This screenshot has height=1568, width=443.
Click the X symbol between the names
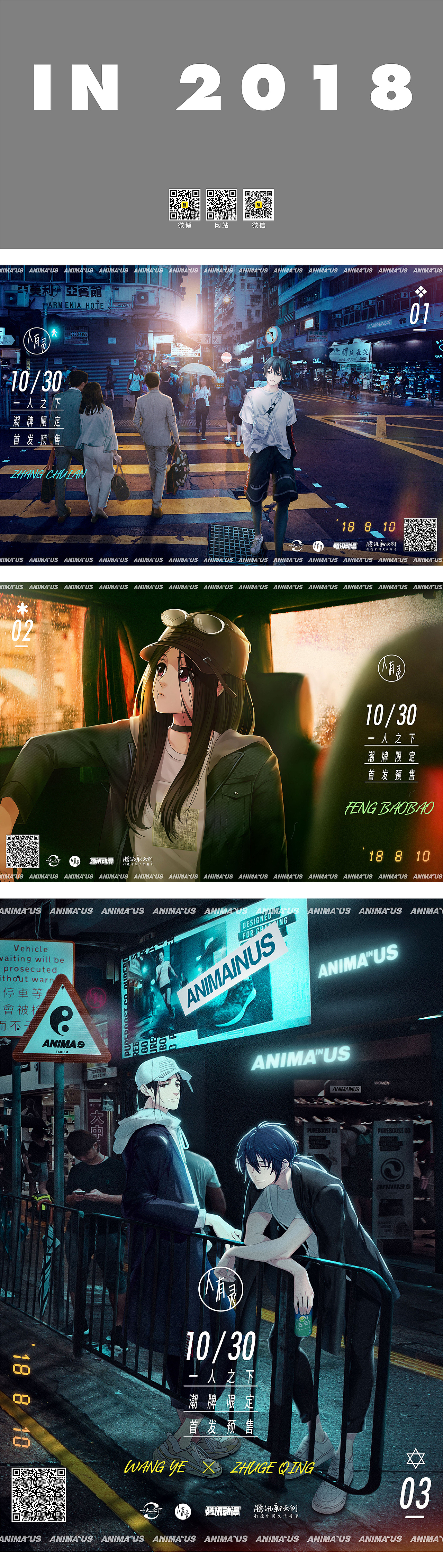tap(209, 1468)
